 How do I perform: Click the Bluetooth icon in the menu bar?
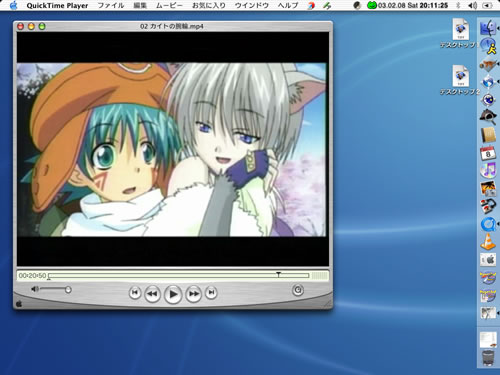point(458,6)
